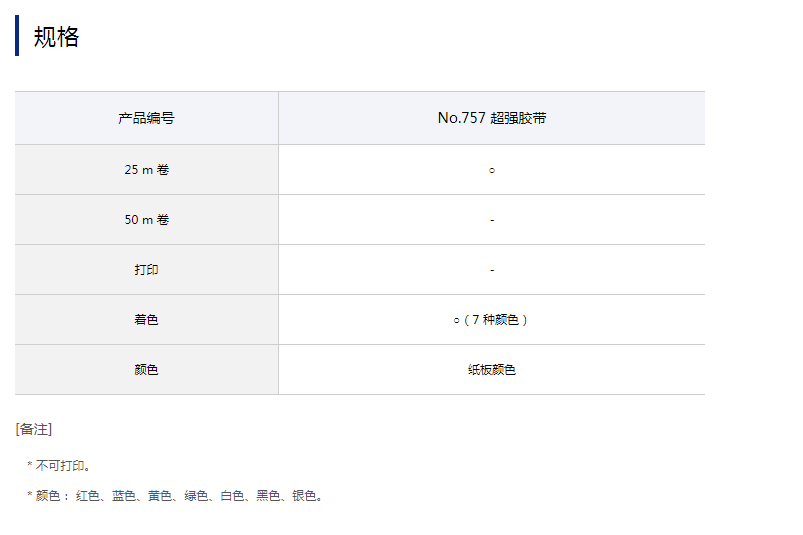Click the circle mark in the 25 m 卷 row
The width and height of the screenshot is (803, 535).
492,170
